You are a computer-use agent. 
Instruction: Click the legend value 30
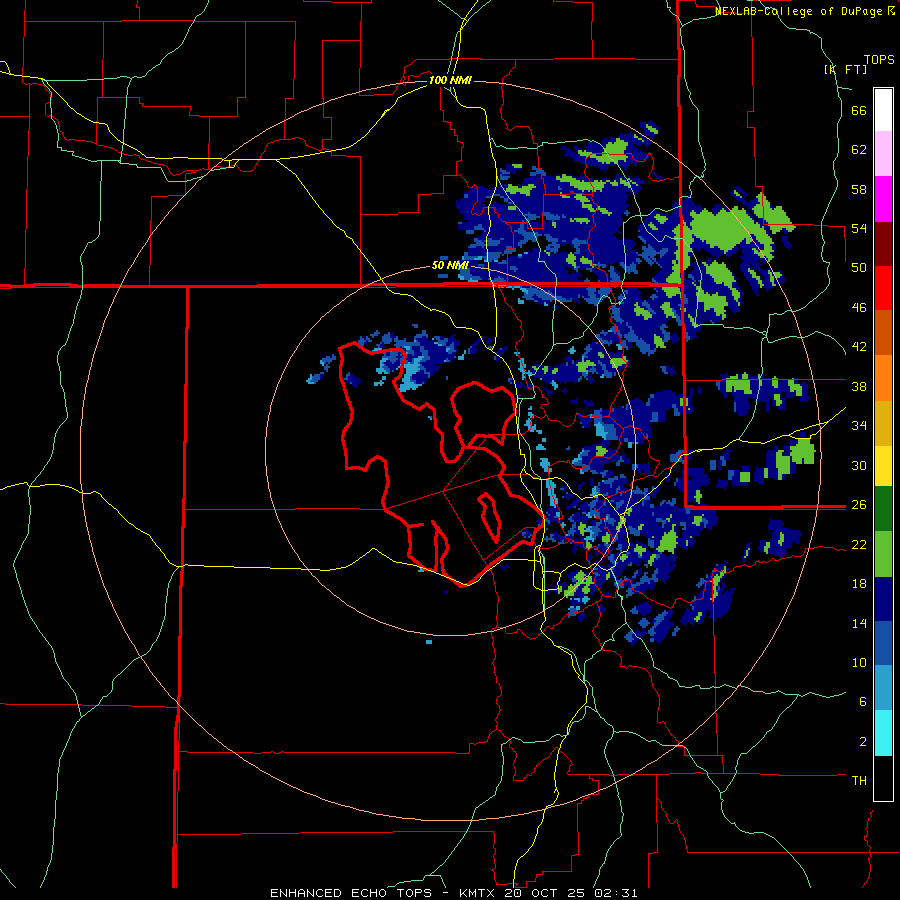(x=859, y=465)
